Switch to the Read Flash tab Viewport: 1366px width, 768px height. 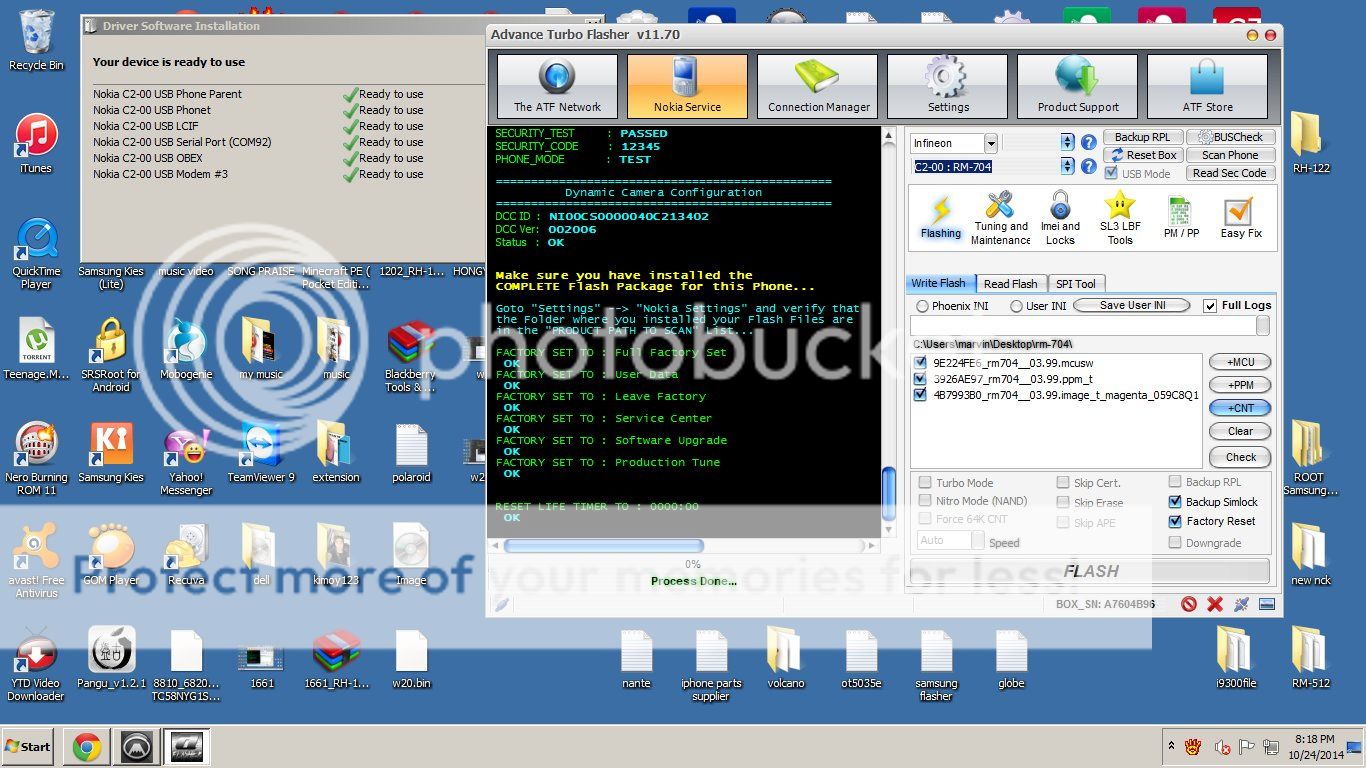tap(1011, 283)
